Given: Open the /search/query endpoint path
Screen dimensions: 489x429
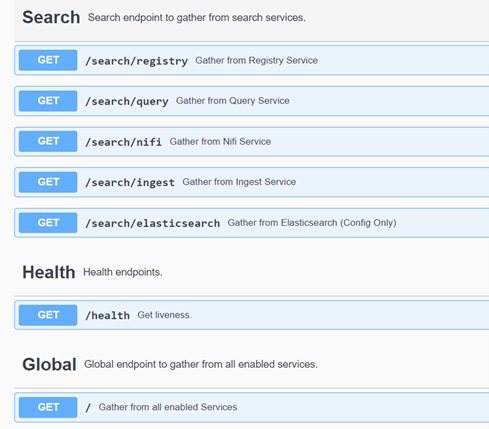Looking at the screenshot, I should pos(127,101).
